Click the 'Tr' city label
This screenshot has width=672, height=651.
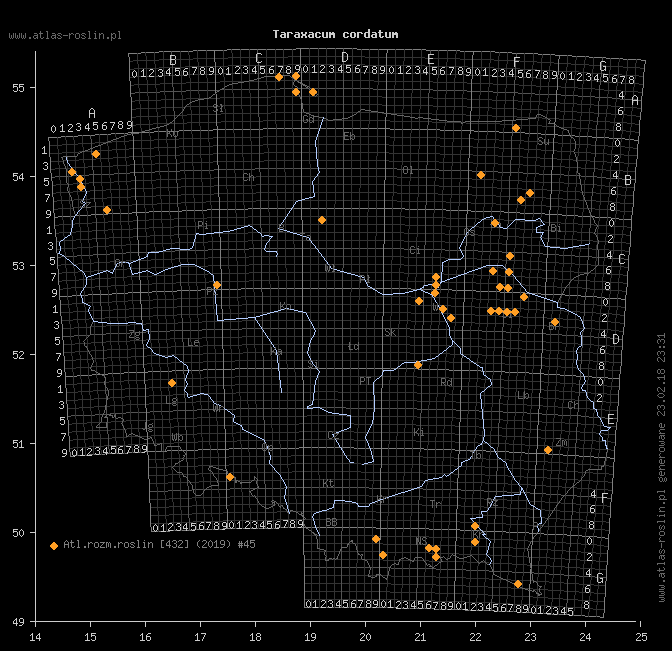pyautogui.click(x=435, y=504)
